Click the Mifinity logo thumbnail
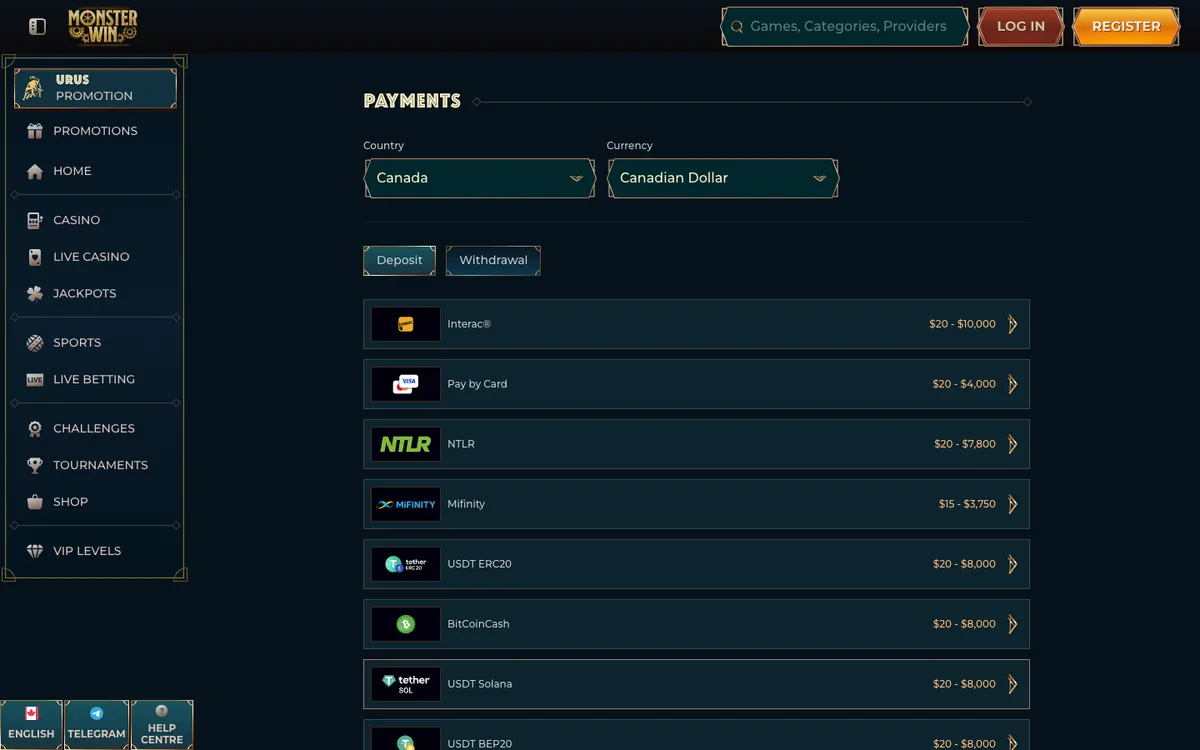The width and height of the screenshot is (1200, 750). pos(406,504)
